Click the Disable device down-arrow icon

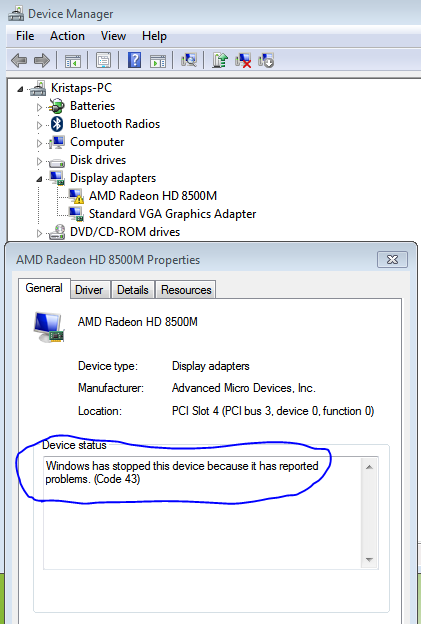tap(266, 60)
